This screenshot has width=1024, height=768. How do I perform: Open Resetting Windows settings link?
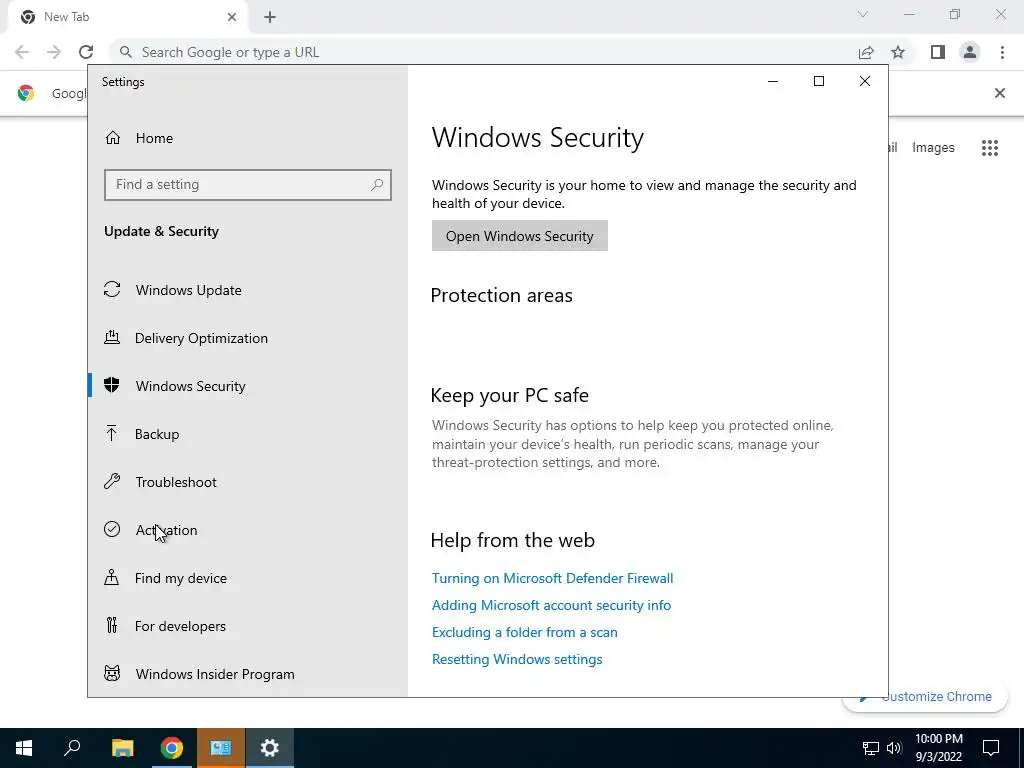coord(517,659)
